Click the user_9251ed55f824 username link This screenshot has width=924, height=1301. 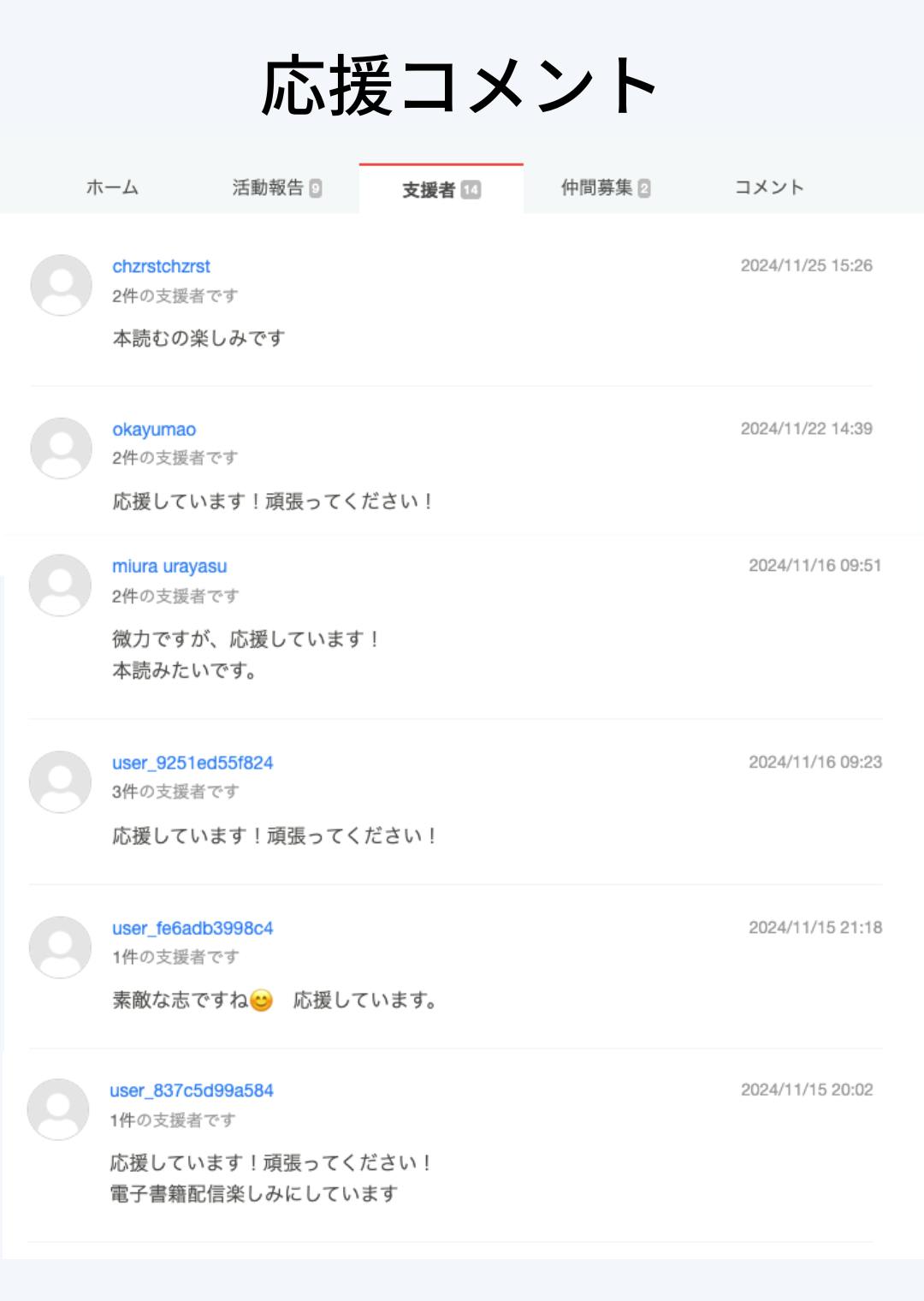click(x=192, y=763)
